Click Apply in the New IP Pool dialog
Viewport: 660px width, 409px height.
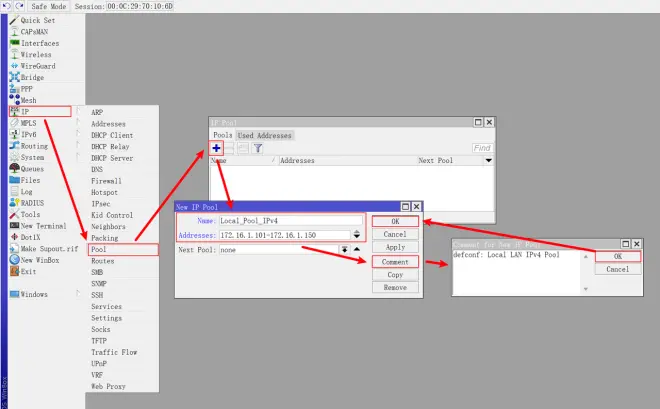(395, 247)
